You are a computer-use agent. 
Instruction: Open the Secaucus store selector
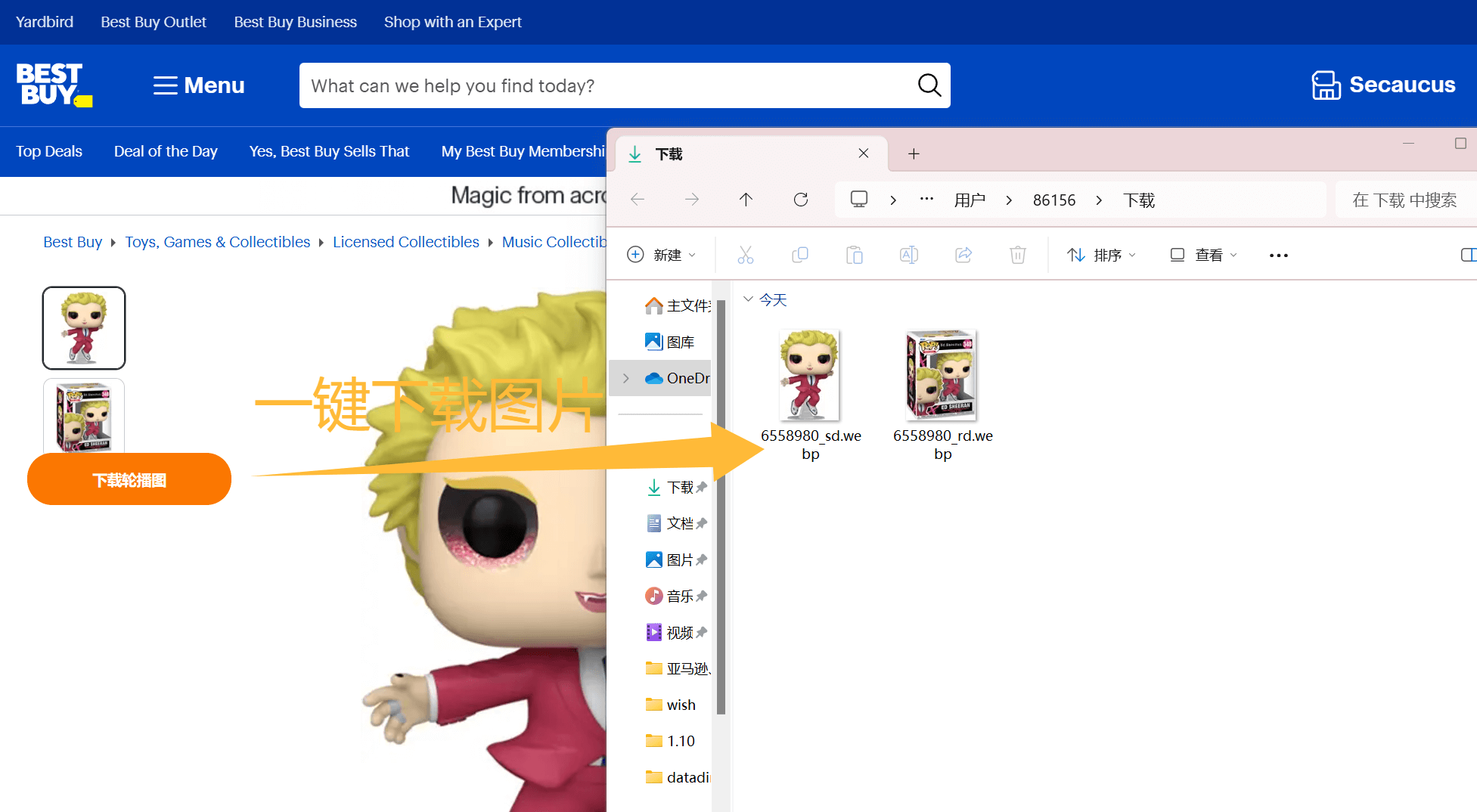tap(1383, 85)
